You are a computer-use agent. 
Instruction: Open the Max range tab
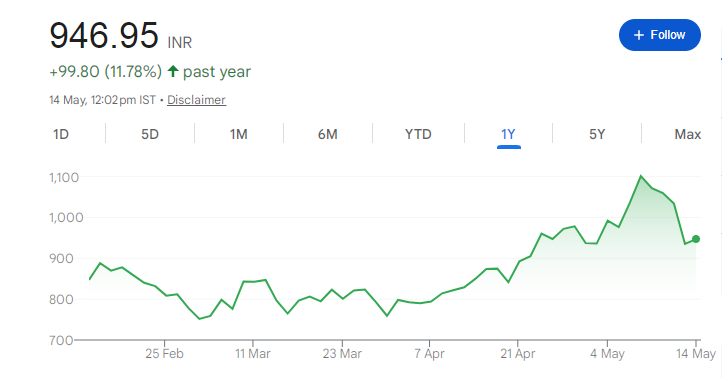pos(687,134)
